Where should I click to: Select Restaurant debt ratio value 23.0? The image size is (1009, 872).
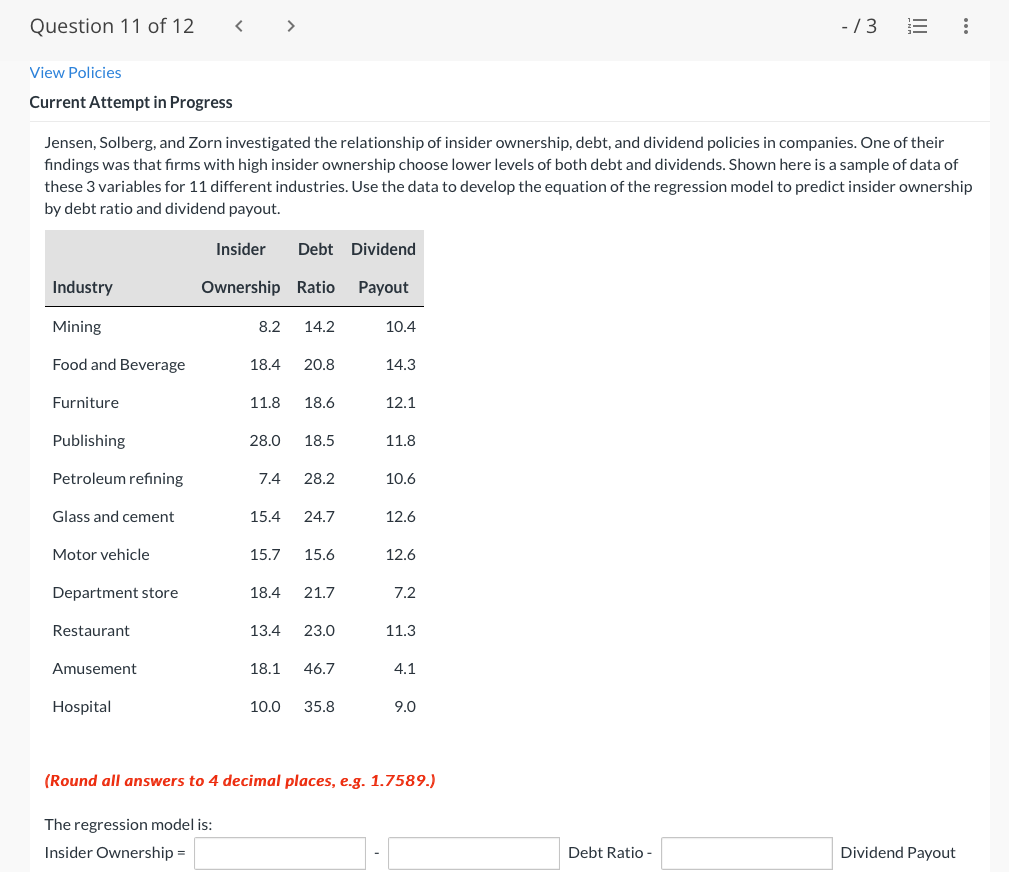coord(319,630)
